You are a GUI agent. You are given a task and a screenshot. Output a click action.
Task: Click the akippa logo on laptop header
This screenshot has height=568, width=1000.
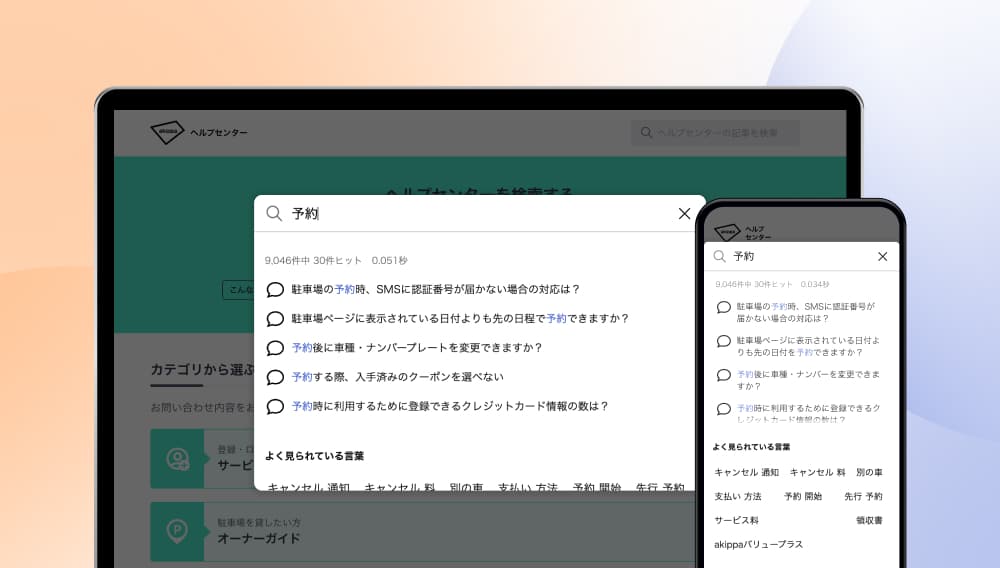(x=167, y=132)
